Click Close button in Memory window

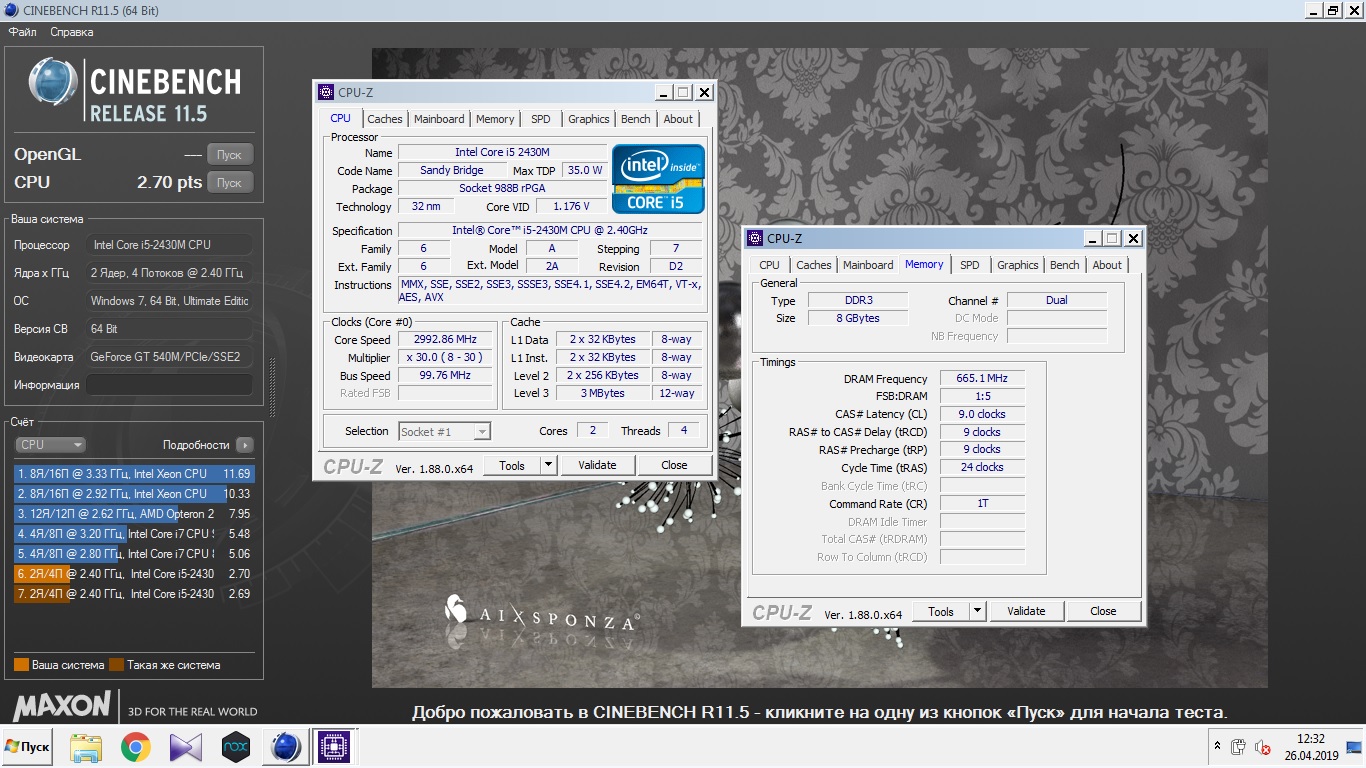tap(1103, 611)
